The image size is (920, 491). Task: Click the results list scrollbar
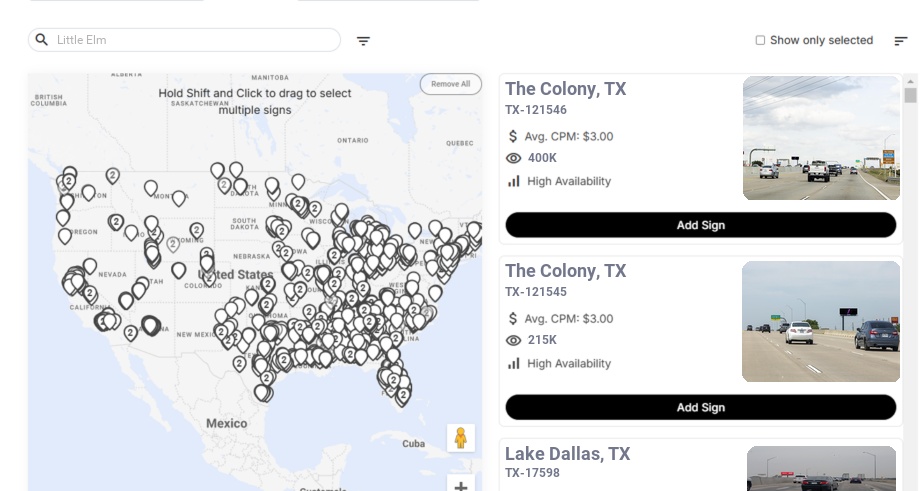[910, 96]
